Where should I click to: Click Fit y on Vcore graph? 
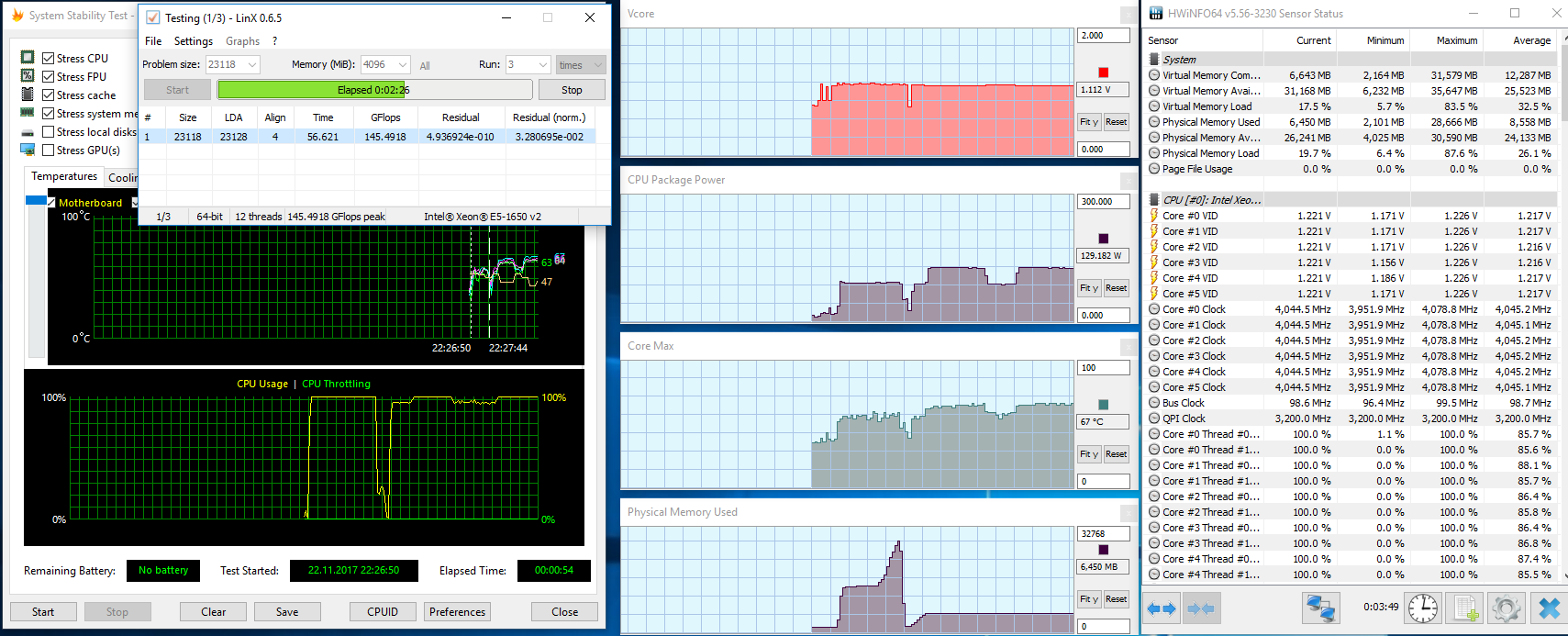click(1089, 122)
